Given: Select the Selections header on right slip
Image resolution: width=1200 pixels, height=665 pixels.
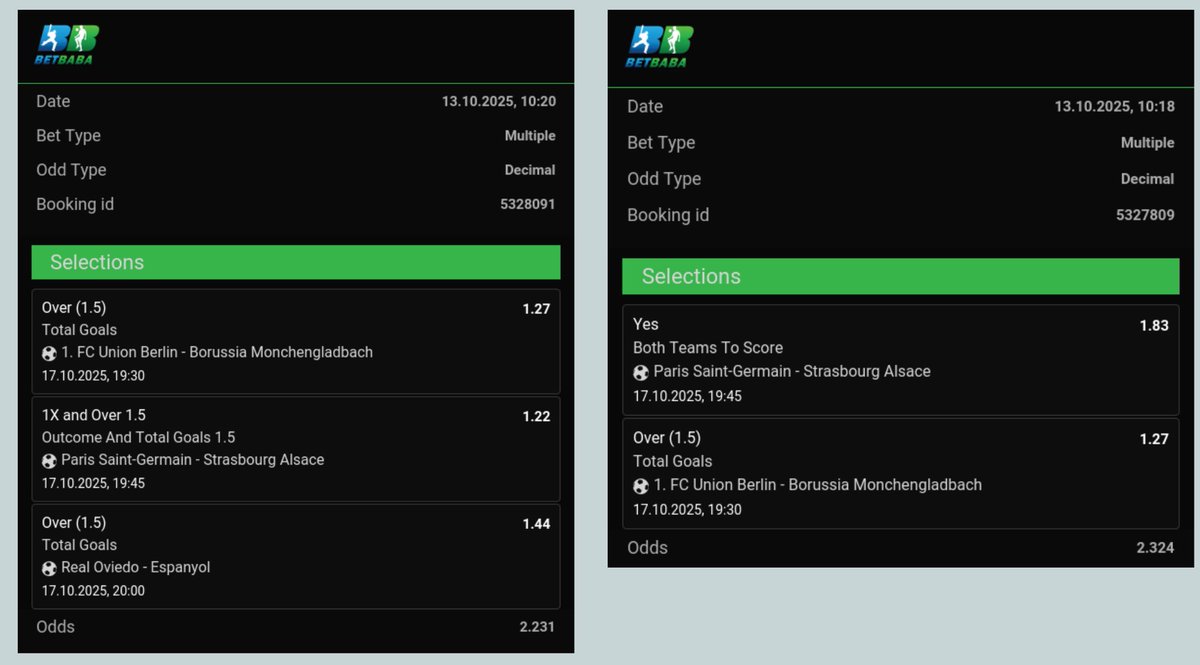Looking at the screenshot, I should [901, 276].
